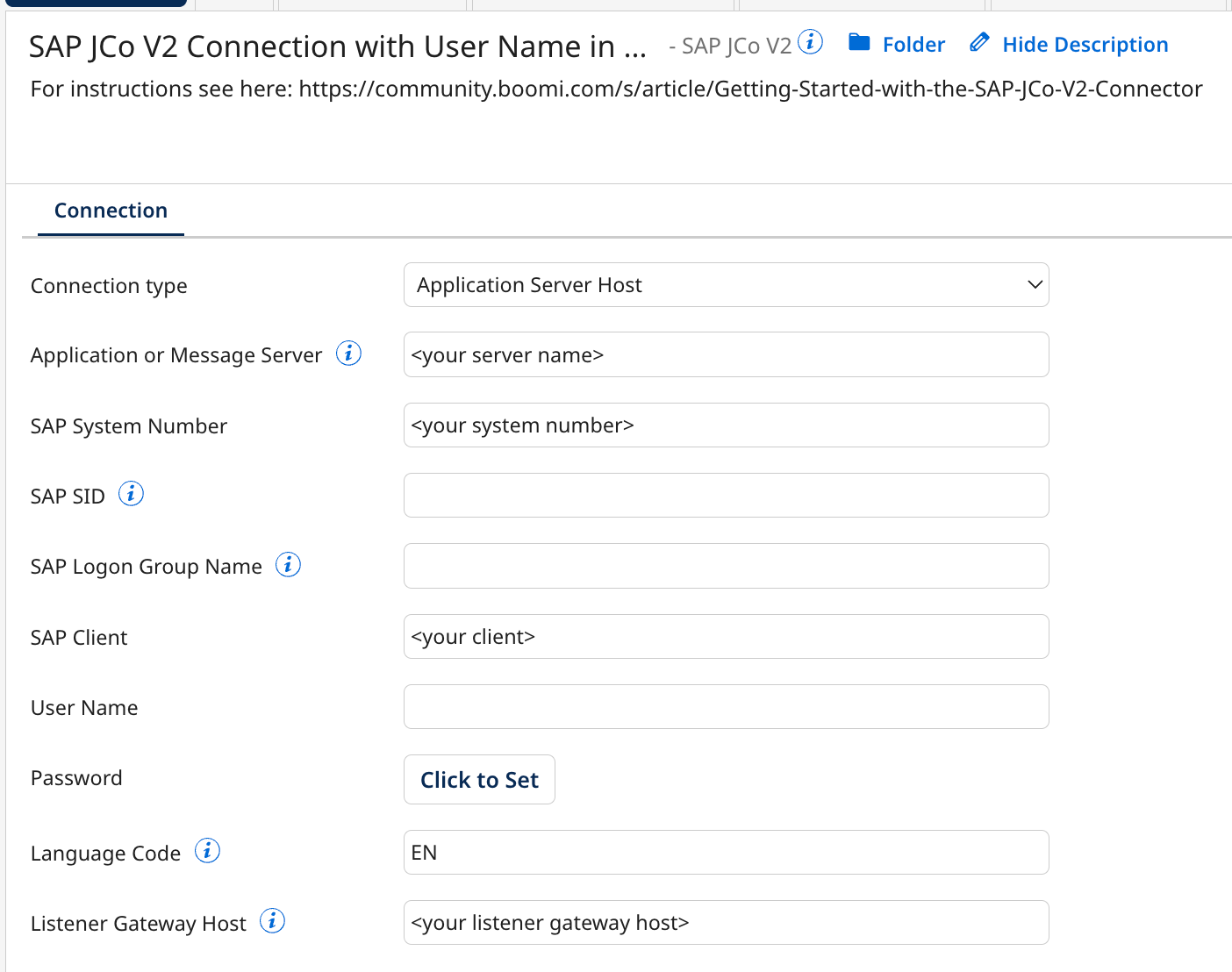The image size is (1232, 972).
Task: Click the Language Code field containing EN
Action: [726, 852]
